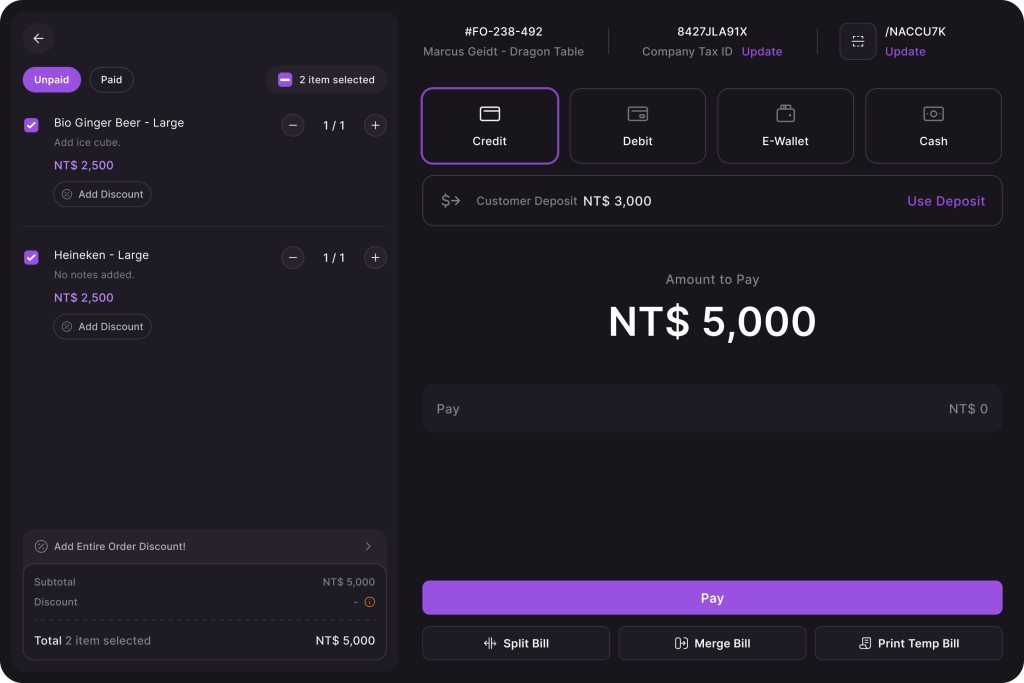
Task: Switch to the Unpaid tab
Action: coord(52,80)
